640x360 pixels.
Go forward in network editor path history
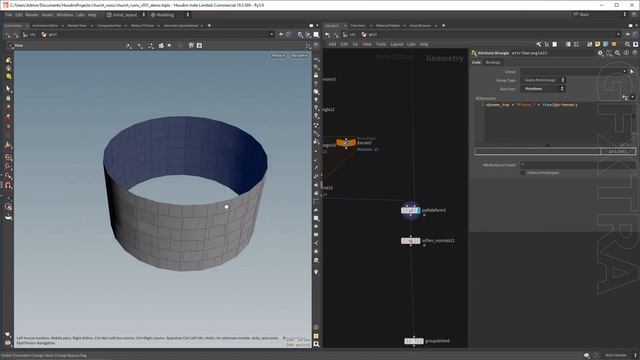point(336,35)
